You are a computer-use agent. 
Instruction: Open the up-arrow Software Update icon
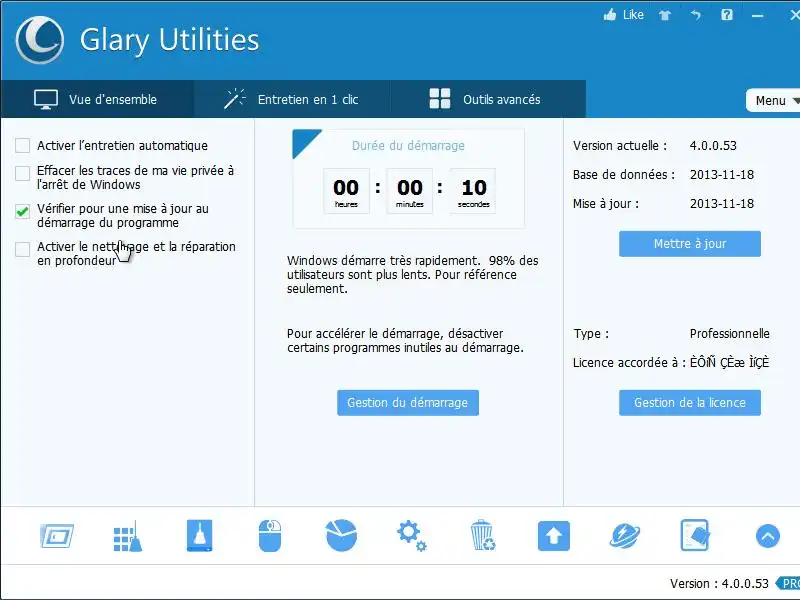point(554,536)
